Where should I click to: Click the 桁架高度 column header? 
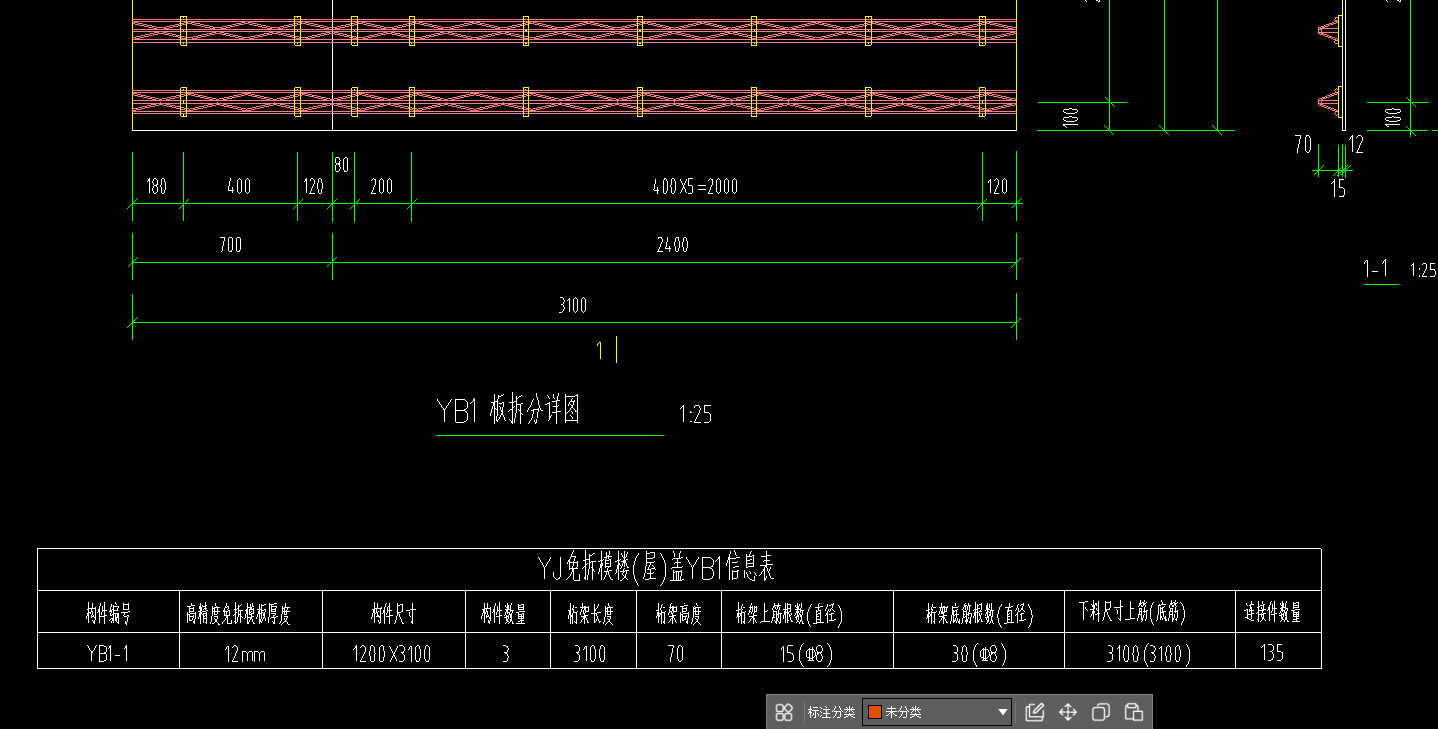(678, 613)
